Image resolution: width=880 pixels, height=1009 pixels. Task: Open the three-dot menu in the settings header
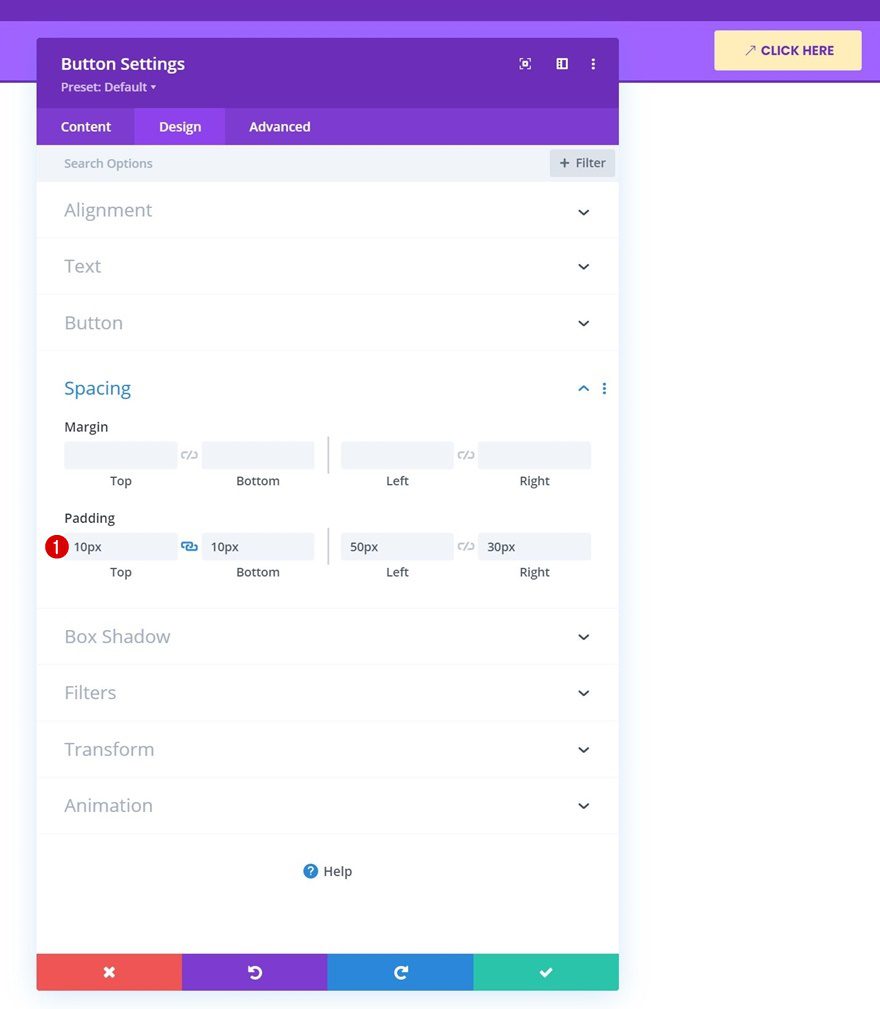[593, 63]
